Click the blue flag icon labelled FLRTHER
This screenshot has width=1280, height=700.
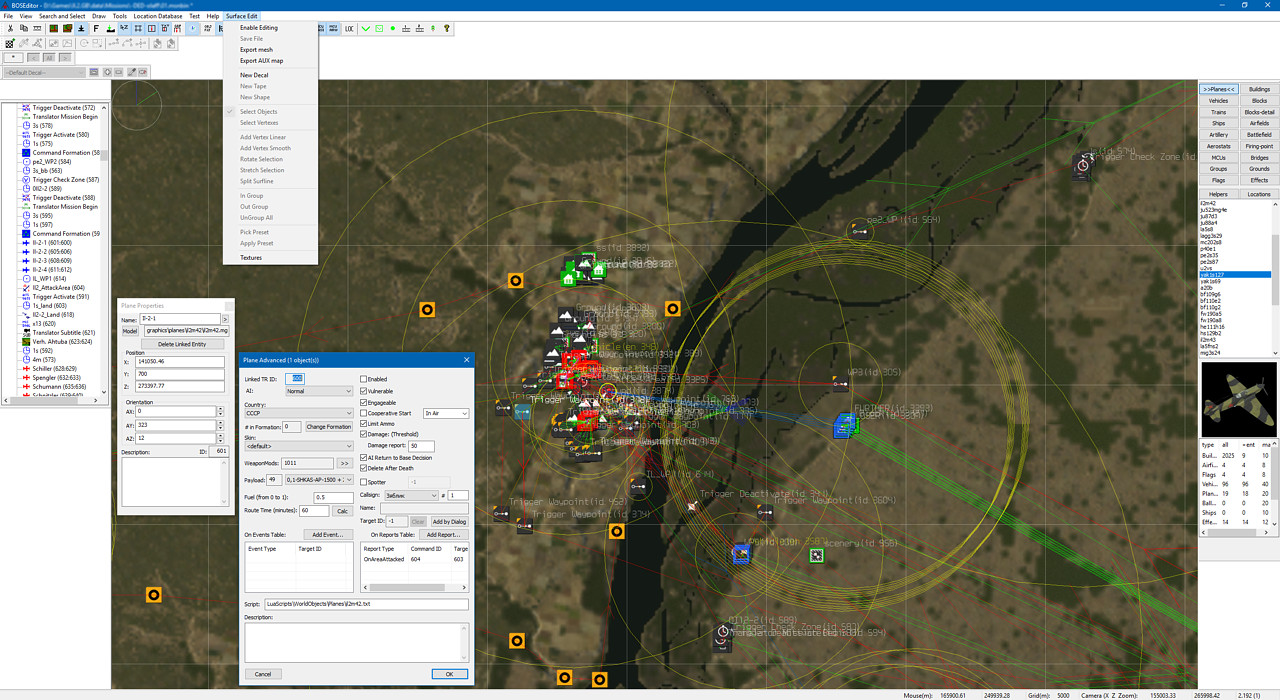click(x=845, y=425)
